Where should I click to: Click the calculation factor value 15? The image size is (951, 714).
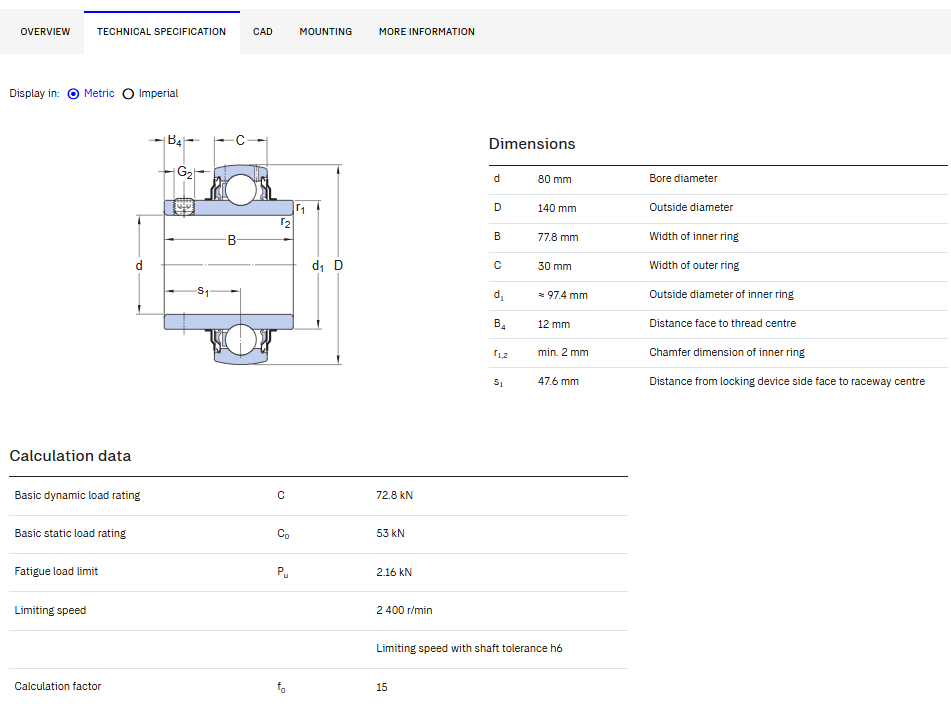pos(381,687)
